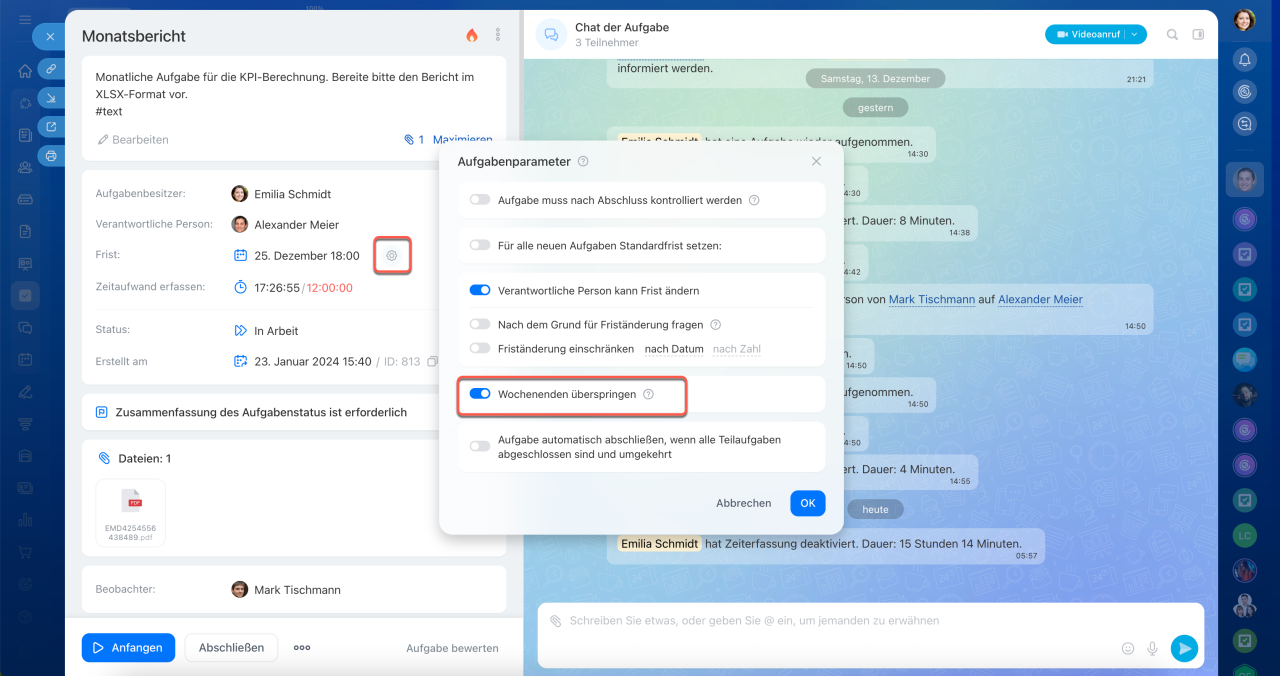The image size is (1280, 676).
Task: Click the microphone icon in chat input
Action: (1152, 648)
